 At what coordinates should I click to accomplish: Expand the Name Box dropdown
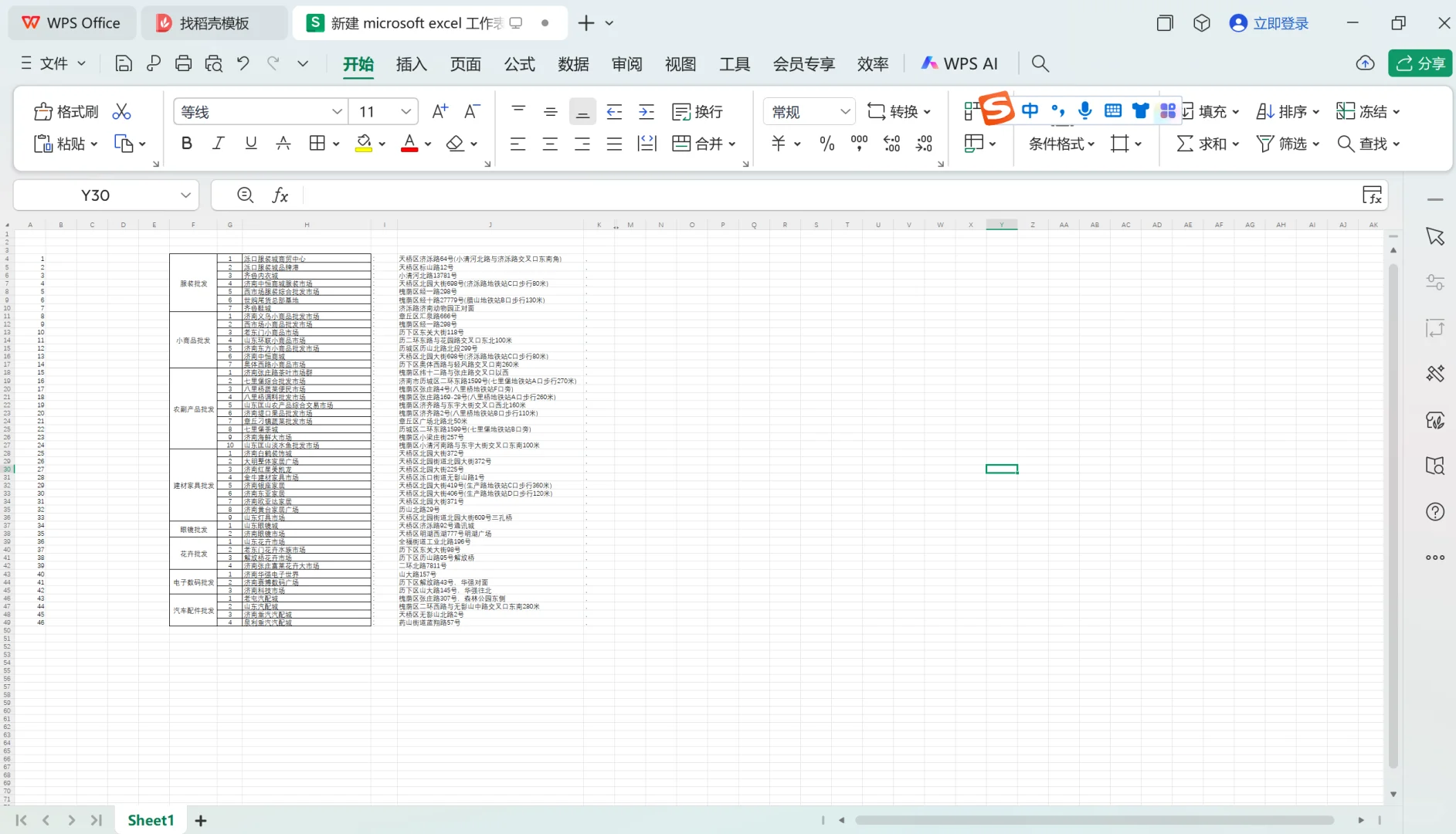click(x=185, y=195)
